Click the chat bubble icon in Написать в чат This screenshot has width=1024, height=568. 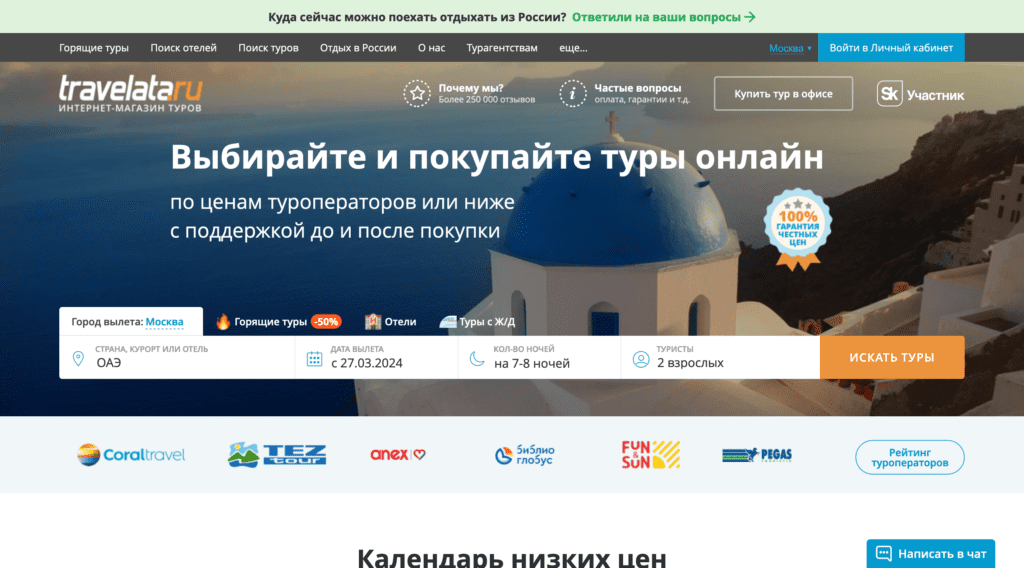click(884, 554)
